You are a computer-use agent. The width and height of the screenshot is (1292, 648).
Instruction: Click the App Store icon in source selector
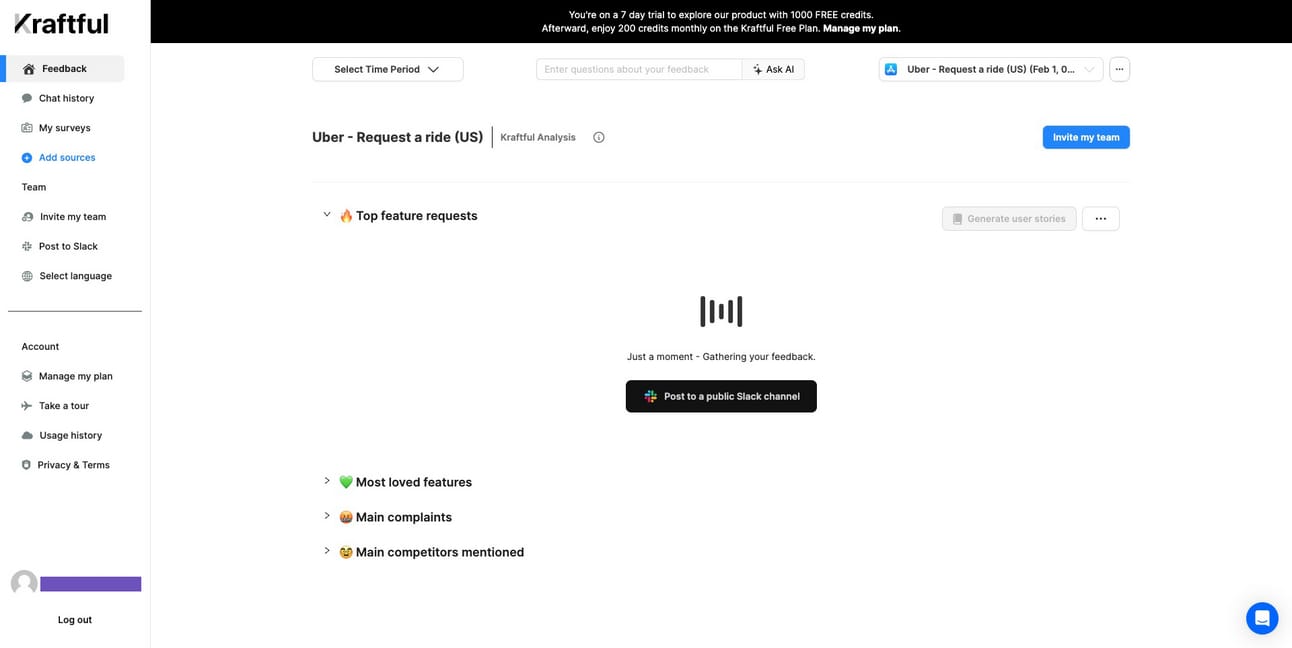coord(891,69)
